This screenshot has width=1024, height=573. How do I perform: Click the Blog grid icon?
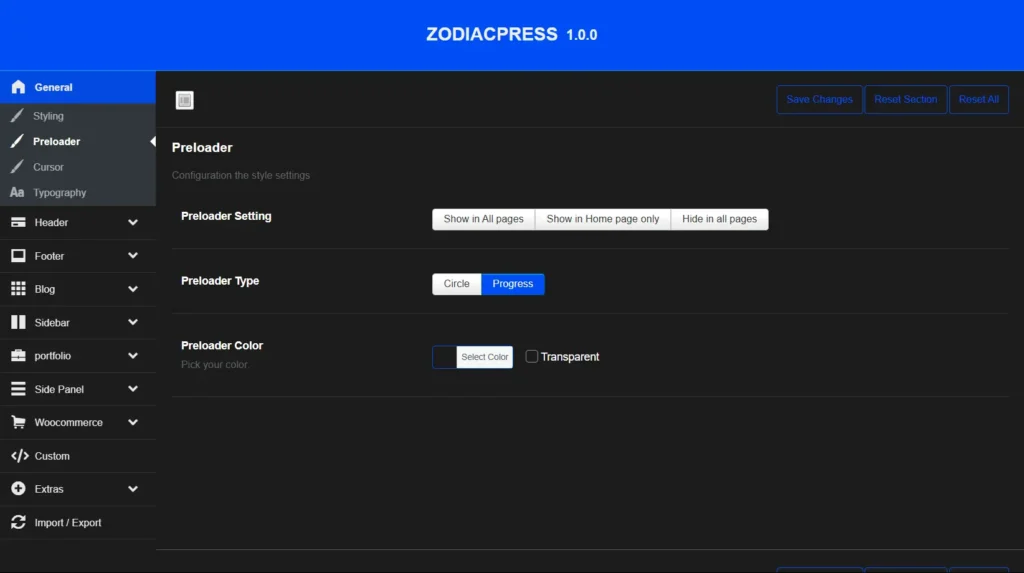[18, 289]
